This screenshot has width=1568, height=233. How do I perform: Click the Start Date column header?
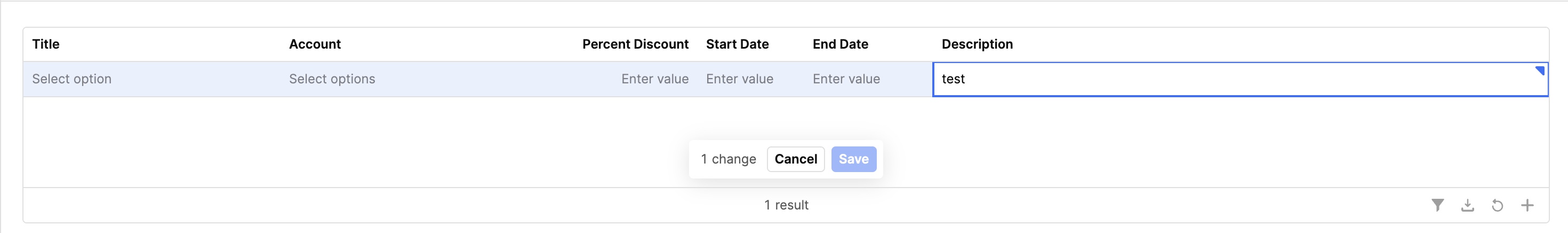point(737,44)
